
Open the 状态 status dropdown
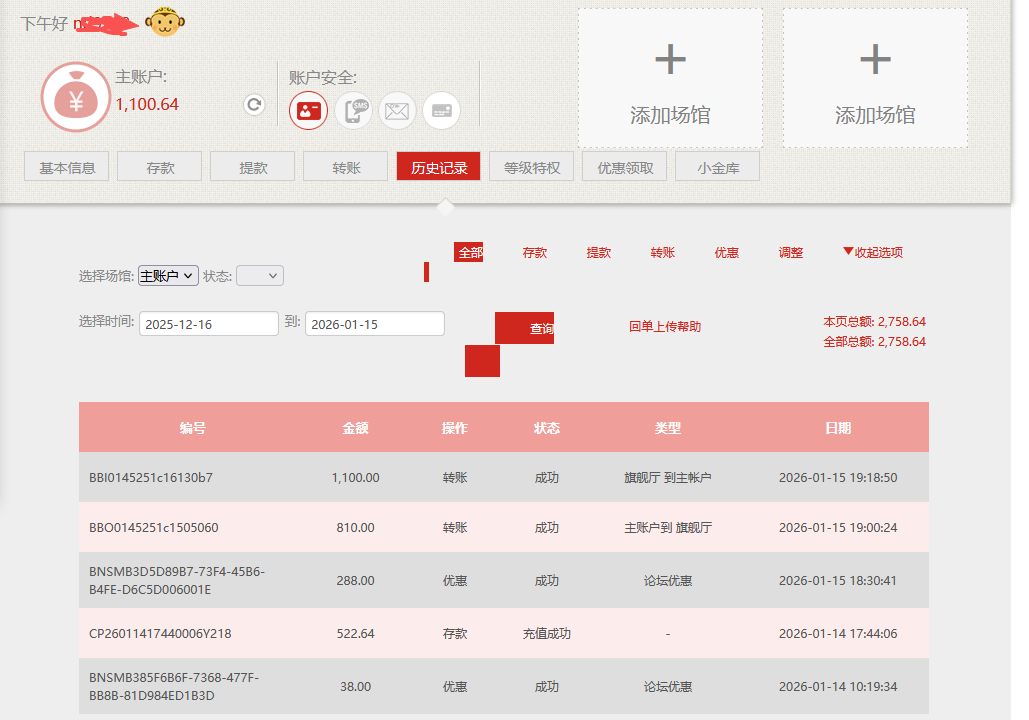click(259, 275)
